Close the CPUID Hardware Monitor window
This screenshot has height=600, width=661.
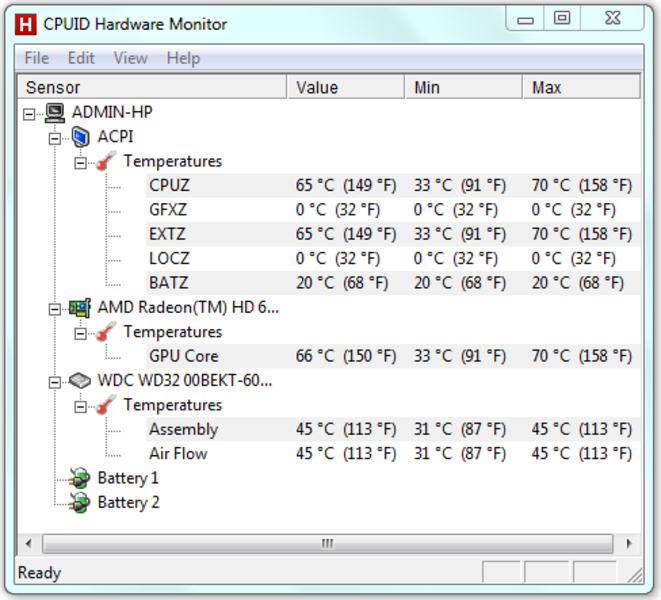pyautogui.click(x=612, y=19)
